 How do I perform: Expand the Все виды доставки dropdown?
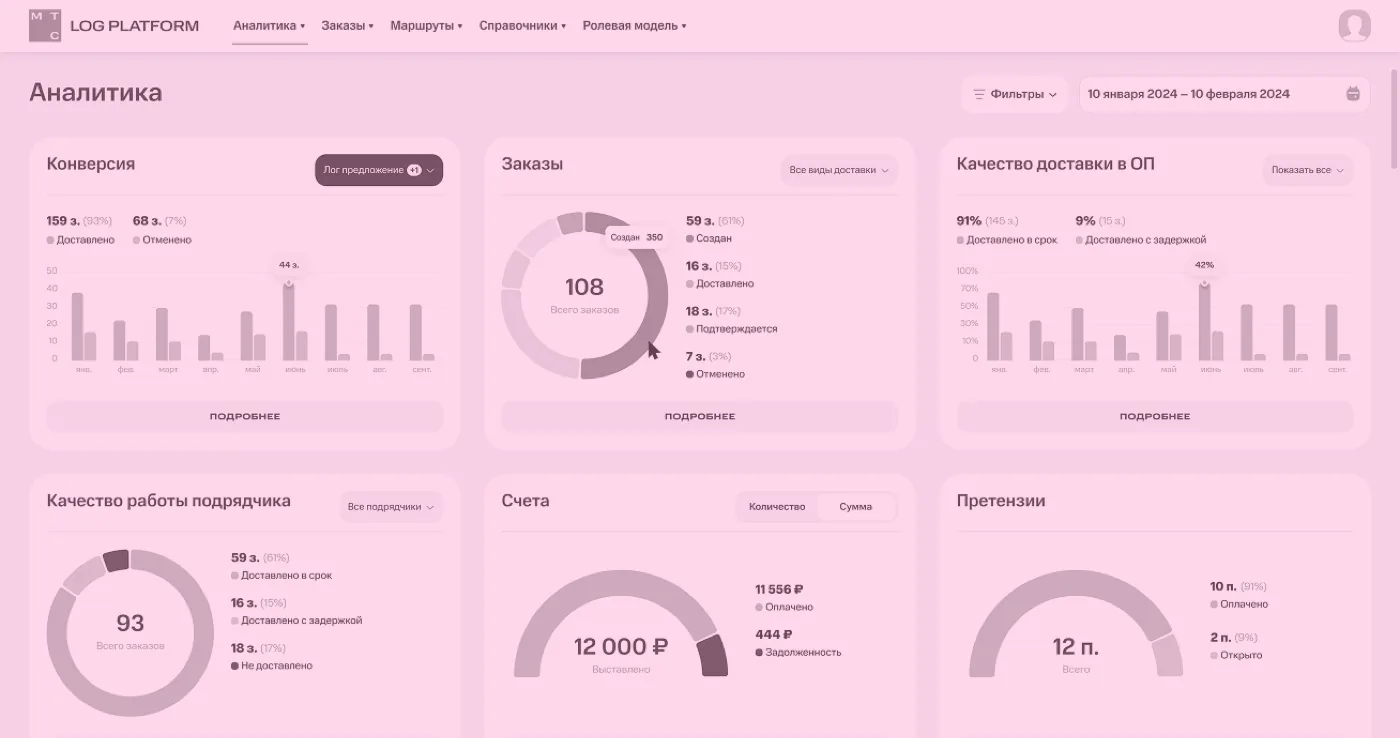point(839,170)
